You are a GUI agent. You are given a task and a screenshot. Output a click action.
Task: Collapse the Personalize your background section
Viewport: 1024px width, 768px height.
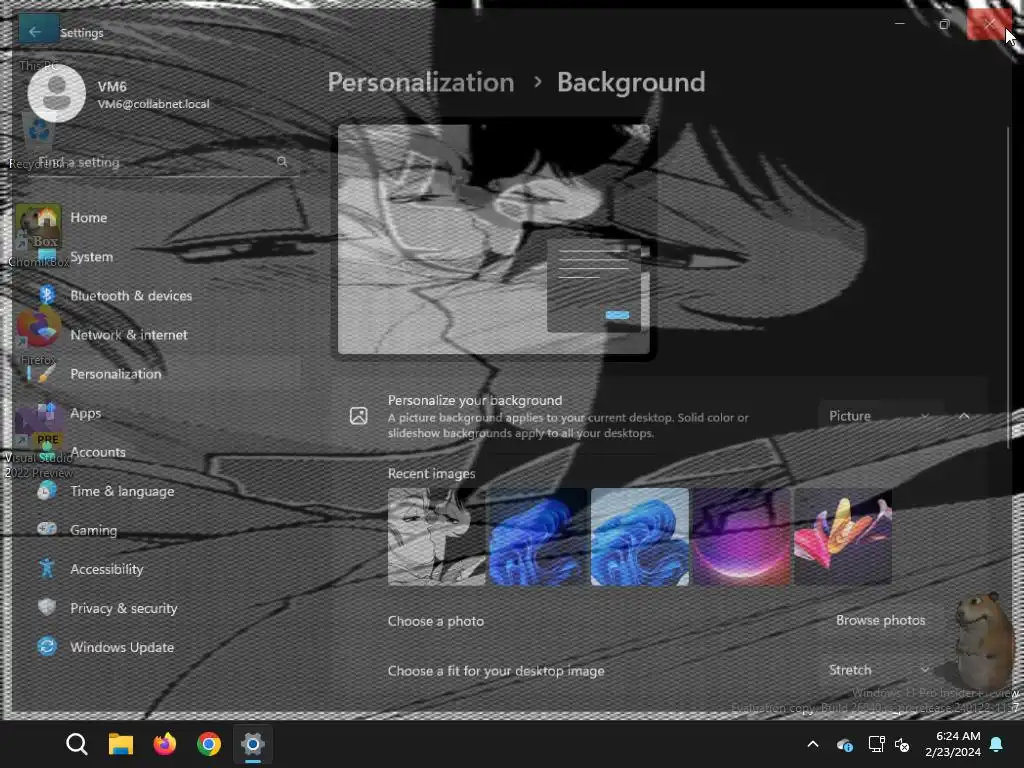point(964,416)
